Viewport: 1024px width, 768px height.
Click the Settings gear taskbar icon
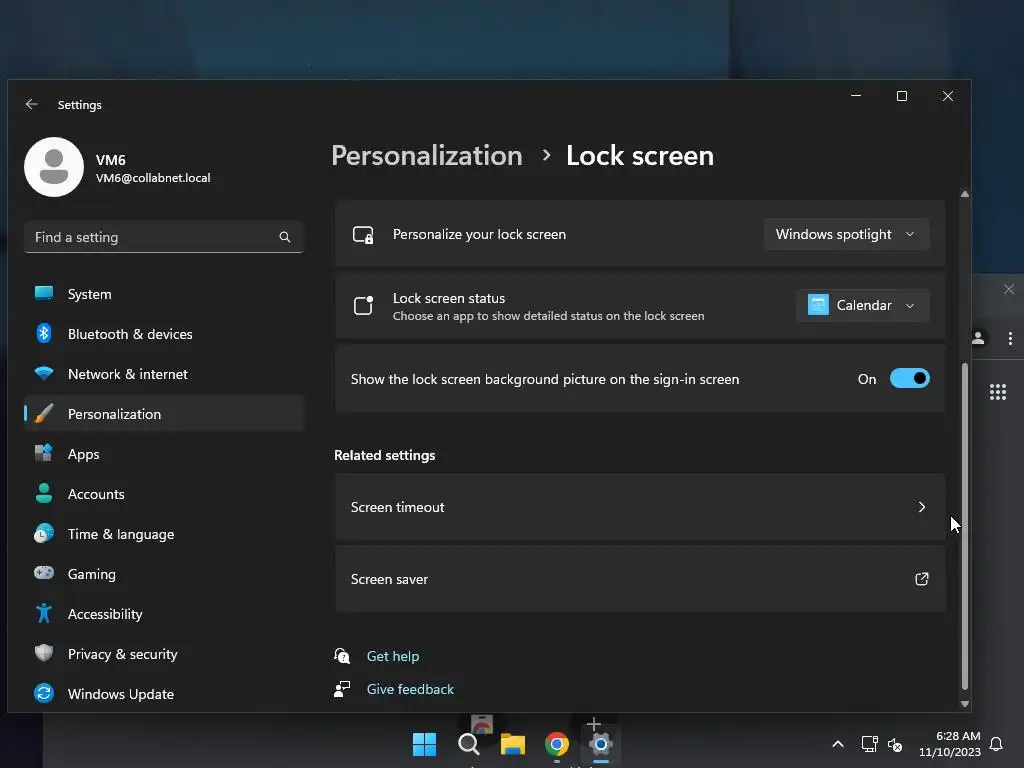point(600,744)
